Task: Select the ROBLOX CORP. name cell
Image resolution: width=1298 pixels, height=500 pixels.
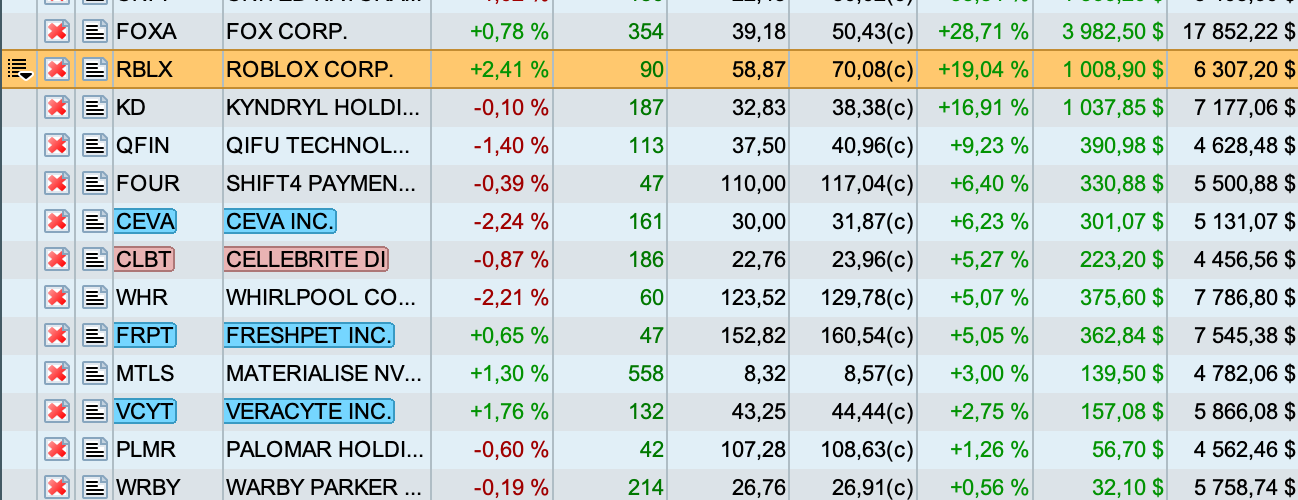Action: coord(326,70)
